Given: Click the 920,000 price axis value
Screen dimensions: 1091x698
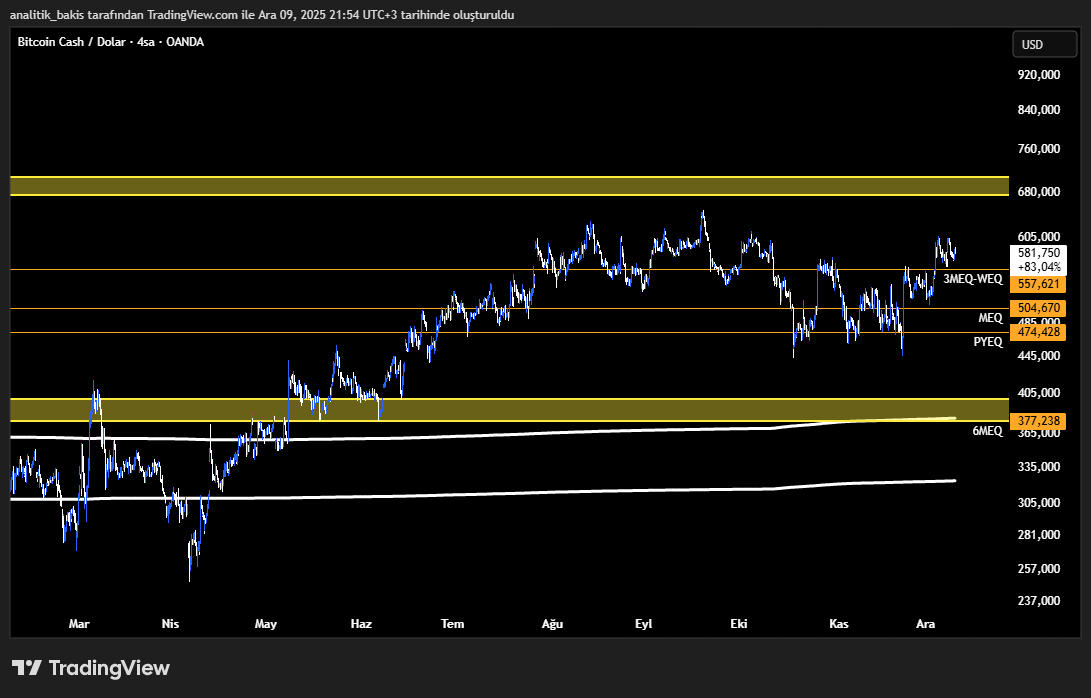Looking at the screenshot, I should 1039,74.
